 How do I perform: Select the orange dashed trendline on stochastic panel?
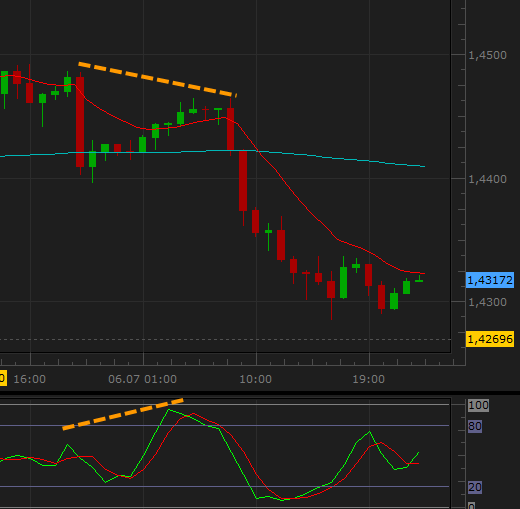pyautogui.click(x=123, y=414)
